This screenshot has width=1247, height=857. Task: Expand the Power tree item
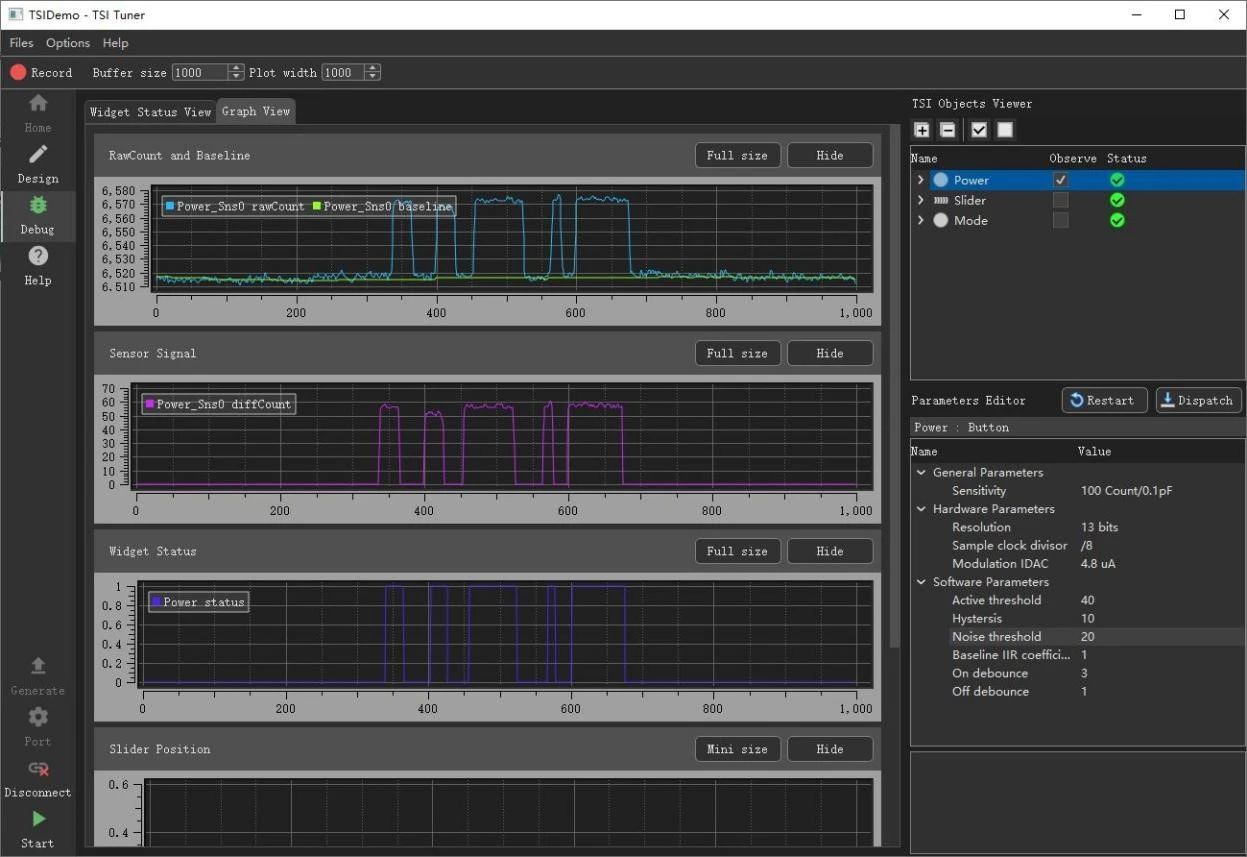920,180
